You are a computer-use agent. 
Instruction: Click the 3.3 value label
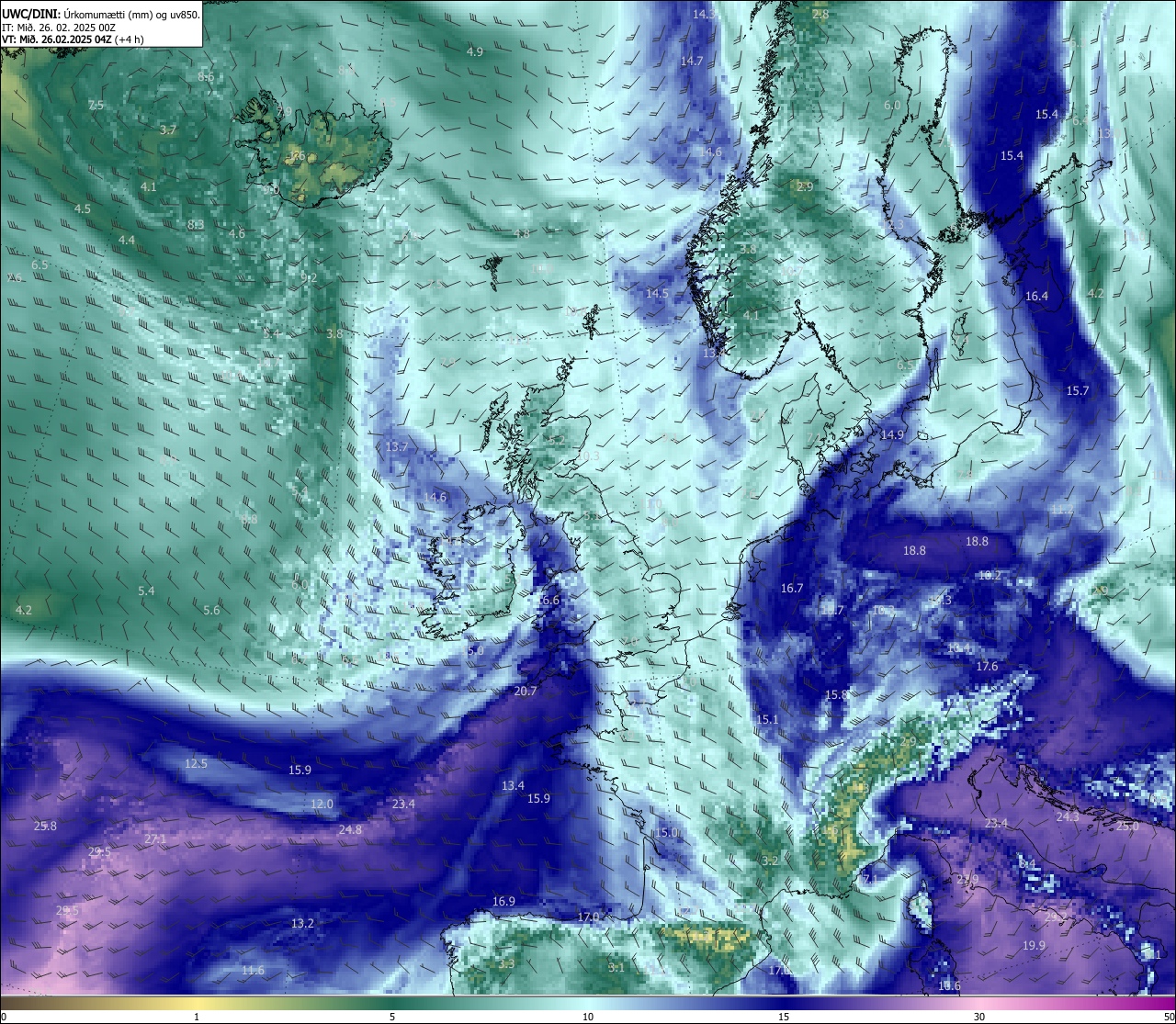coord(506,963)
